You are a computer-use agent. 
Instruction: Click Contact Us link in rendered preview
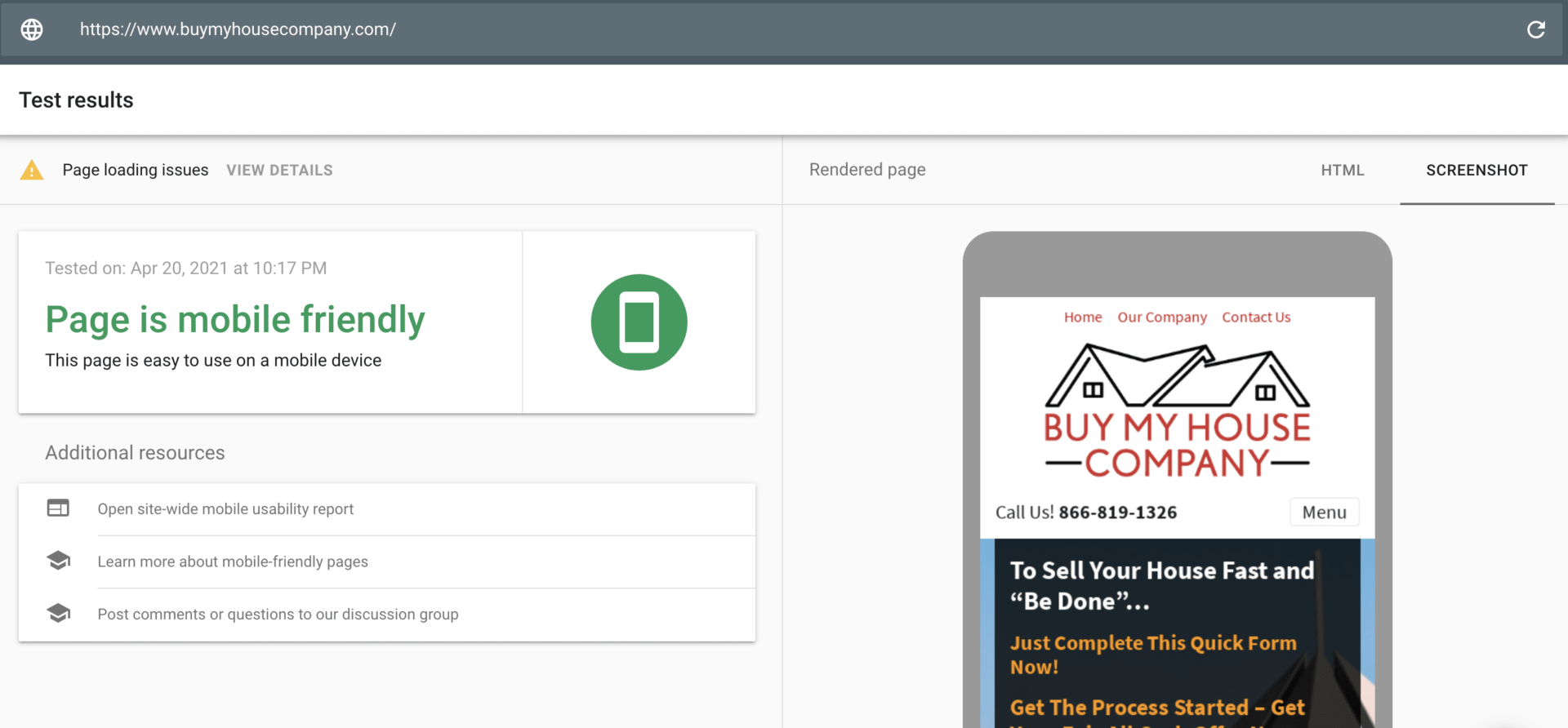pyautogui.click(x=1256, y=317)
